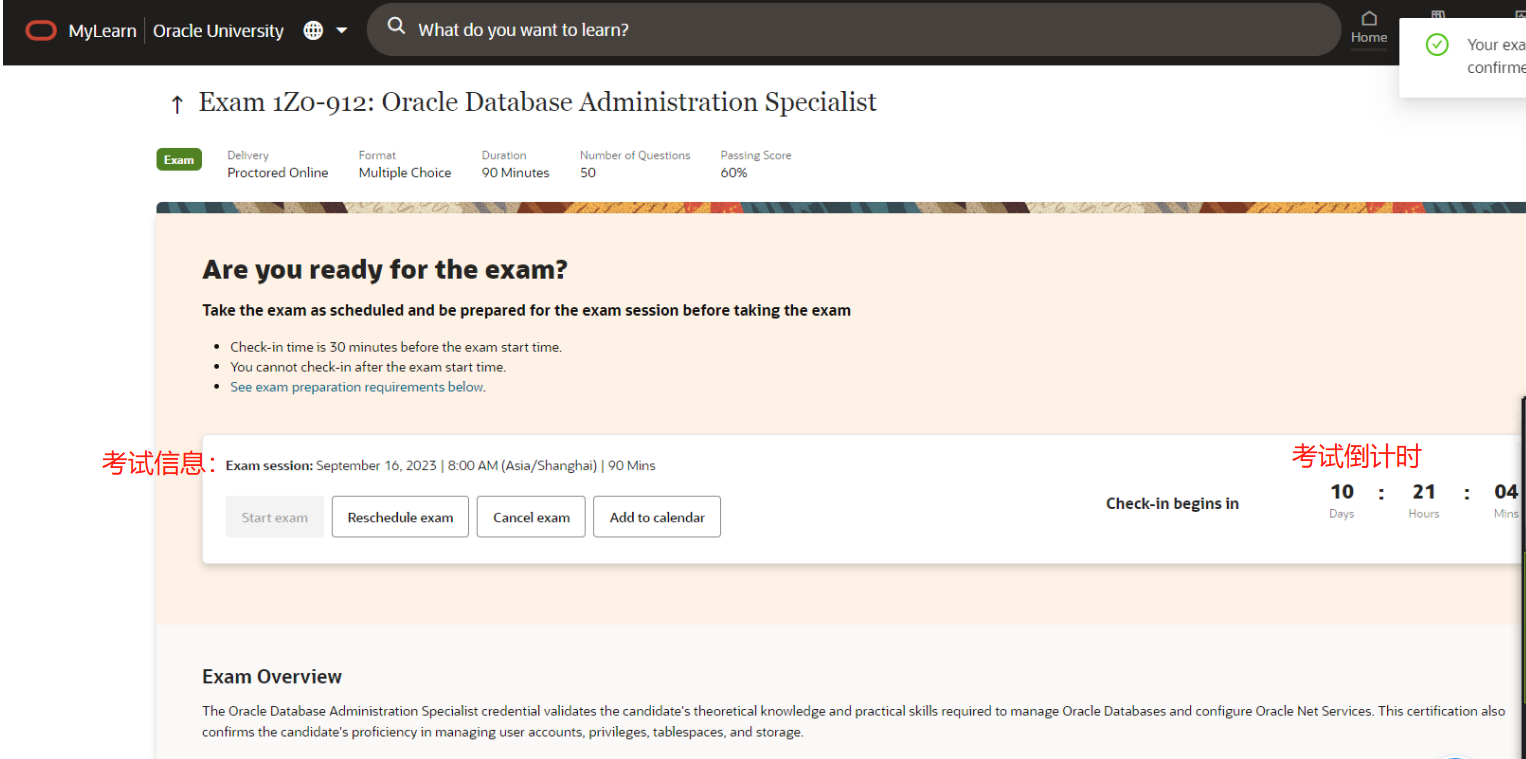Click the countdown '10' Days value
1526x759 pixels.
tap(1342, 492)
